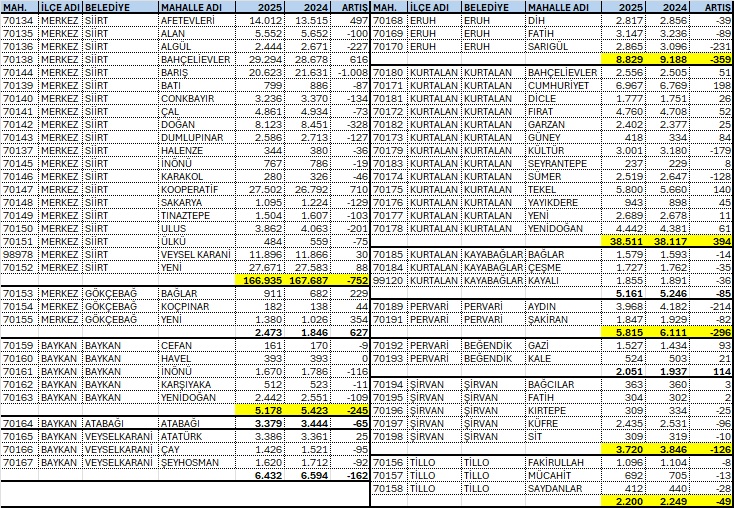Click the highlighted 167.687 total for 2024
Screen dimensions: 734x508
pyautogui.click(x=318, y=281)
